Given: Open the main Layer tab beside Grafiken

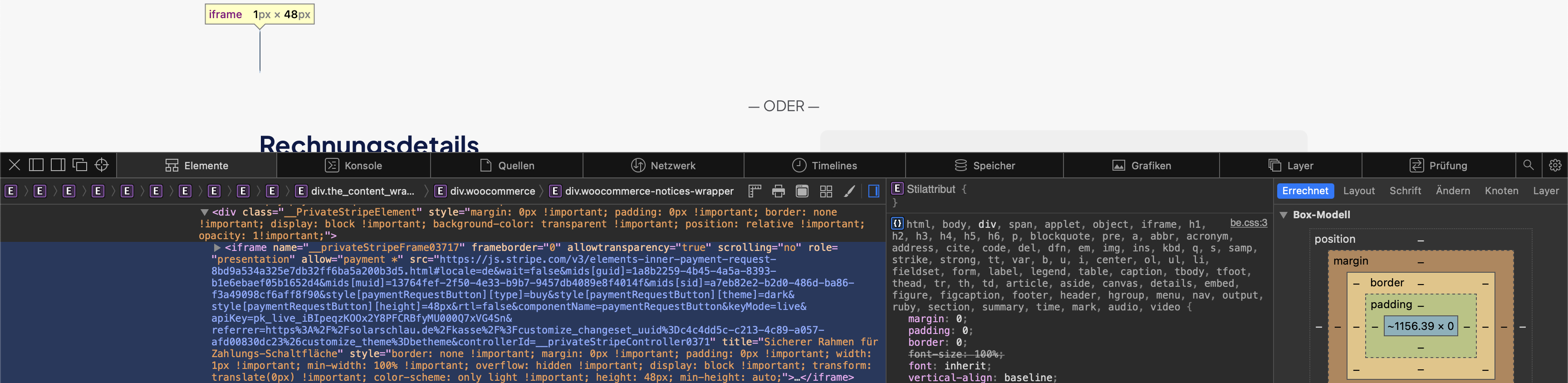Looking at the screenshot, I should 1290,166.
